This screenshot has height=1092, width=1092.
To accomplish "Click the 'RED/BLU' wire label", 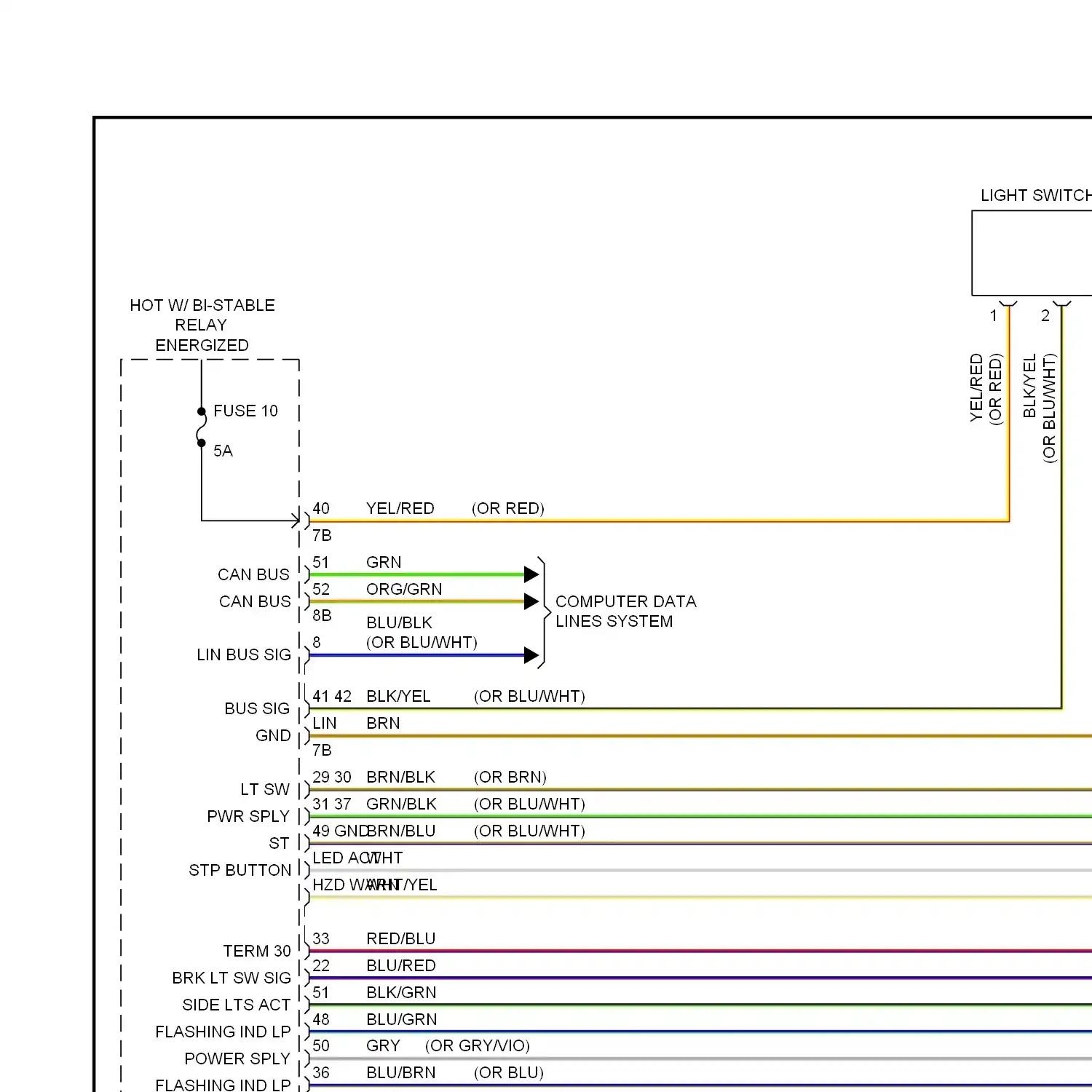I will (401, 938).
